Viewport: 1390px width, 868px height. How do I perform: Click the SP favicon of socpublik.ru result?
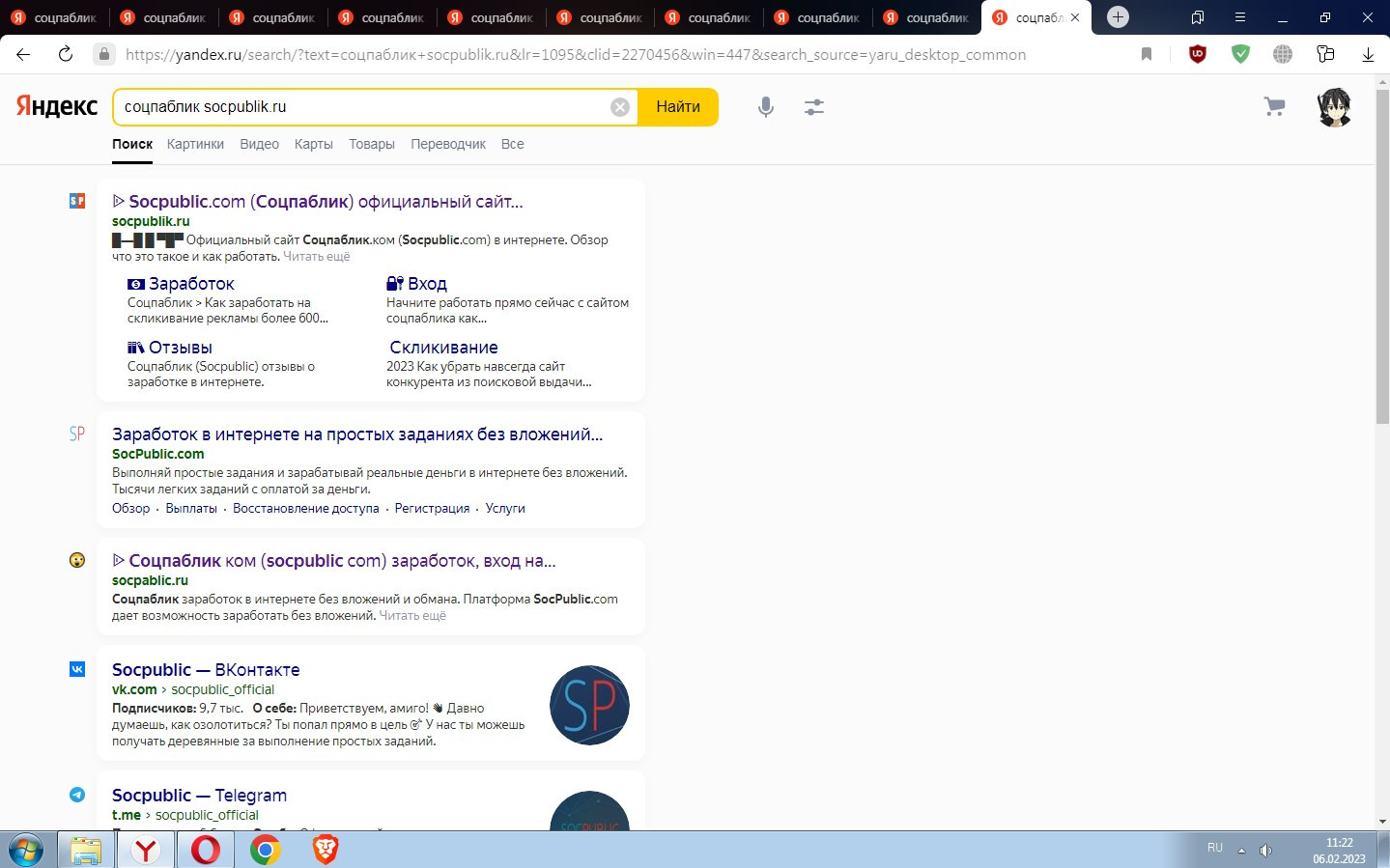(77, 201)
